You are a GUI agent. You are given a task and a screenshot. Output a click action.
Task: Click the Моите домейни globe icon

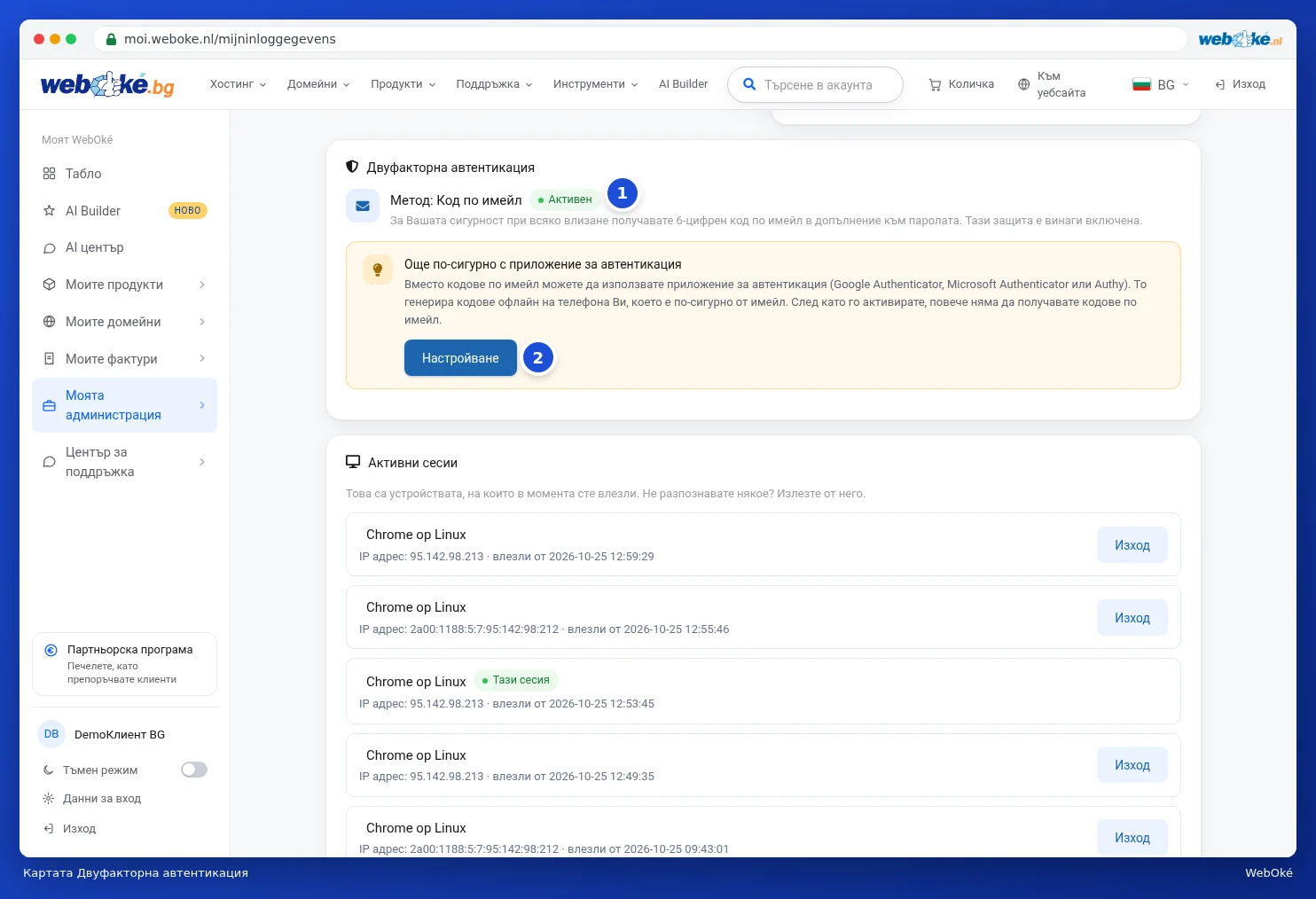click(x=49, y=322)
